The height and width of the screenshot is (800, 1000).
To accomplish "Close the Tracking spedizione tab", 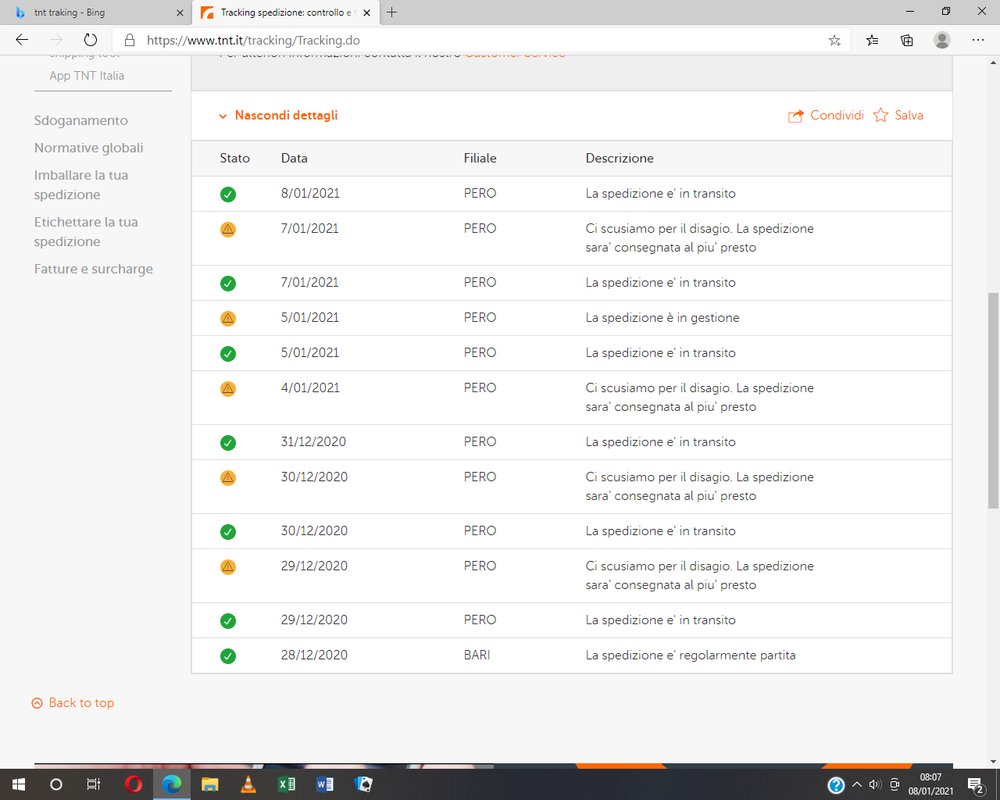I will [x=367, y=13].
